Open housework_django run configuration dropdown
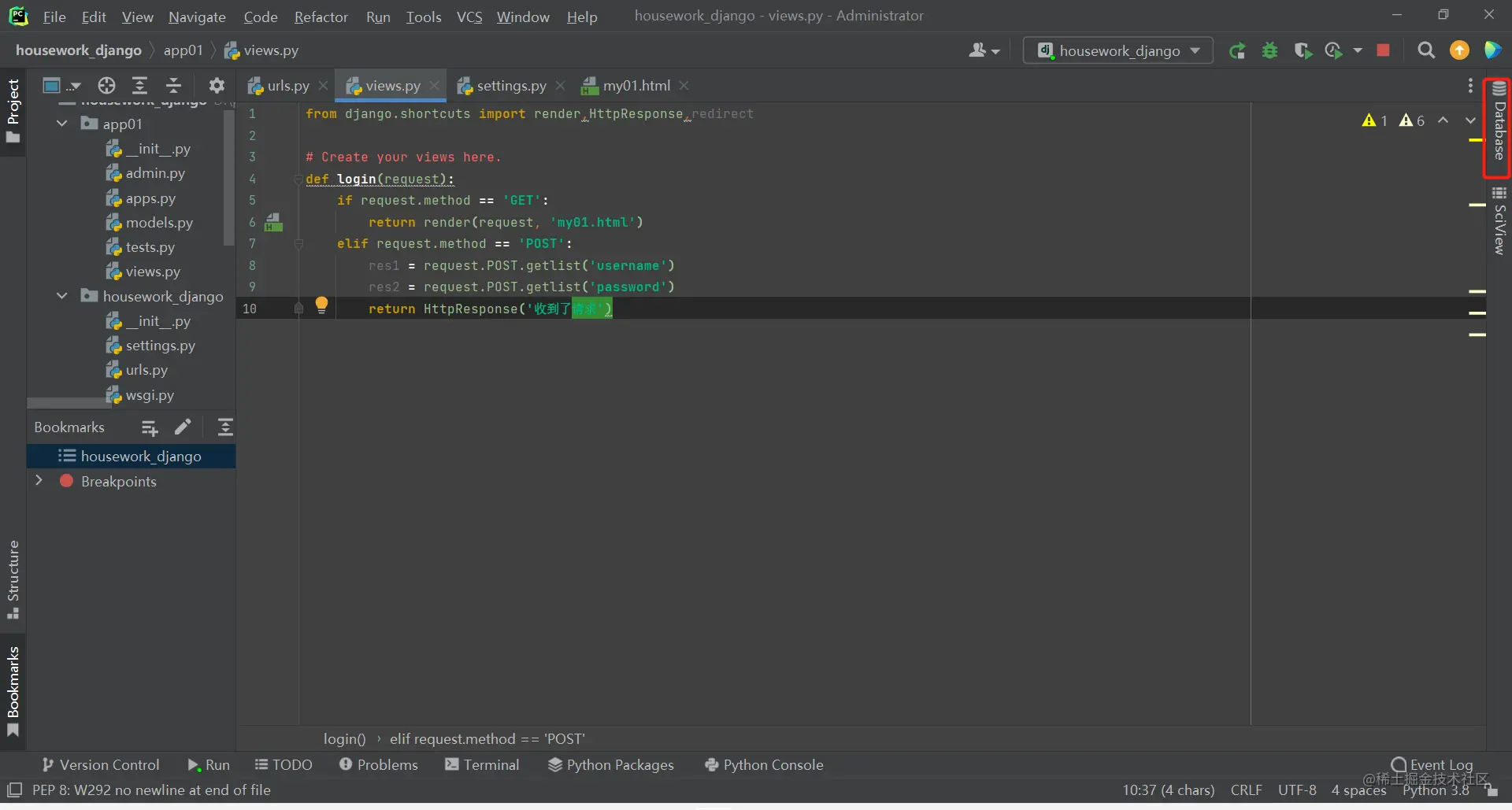1512x810 pixels. tap(1118, 51)
